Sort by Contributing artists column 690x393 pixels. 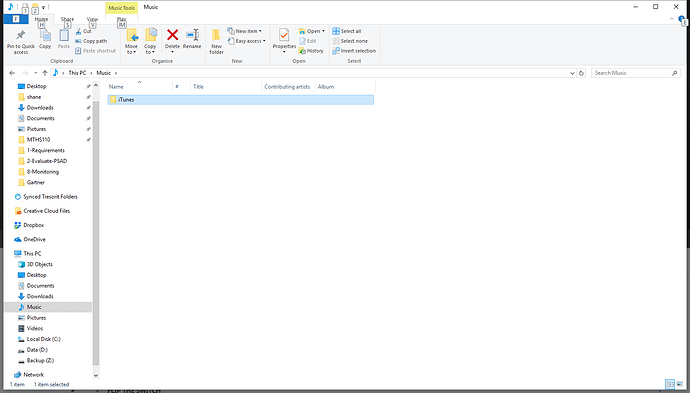click(x=288, y=87)
